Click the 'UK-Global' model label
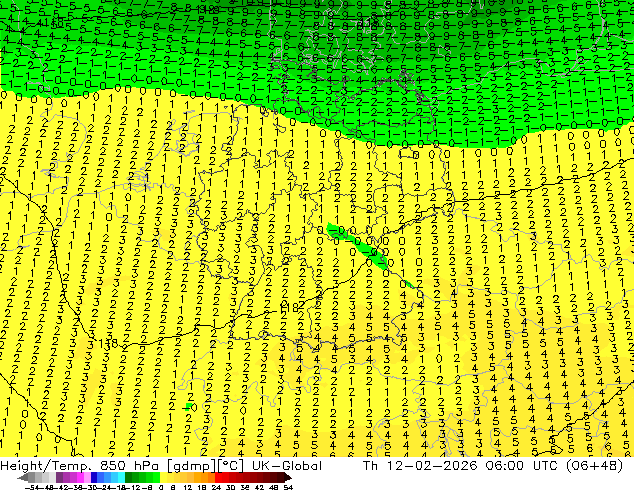The image size is (634, 490). 287,466
